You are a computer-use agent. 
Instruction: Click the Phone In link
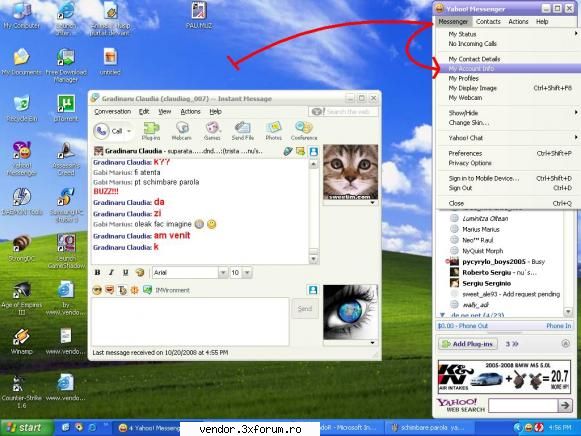[558, 326]
